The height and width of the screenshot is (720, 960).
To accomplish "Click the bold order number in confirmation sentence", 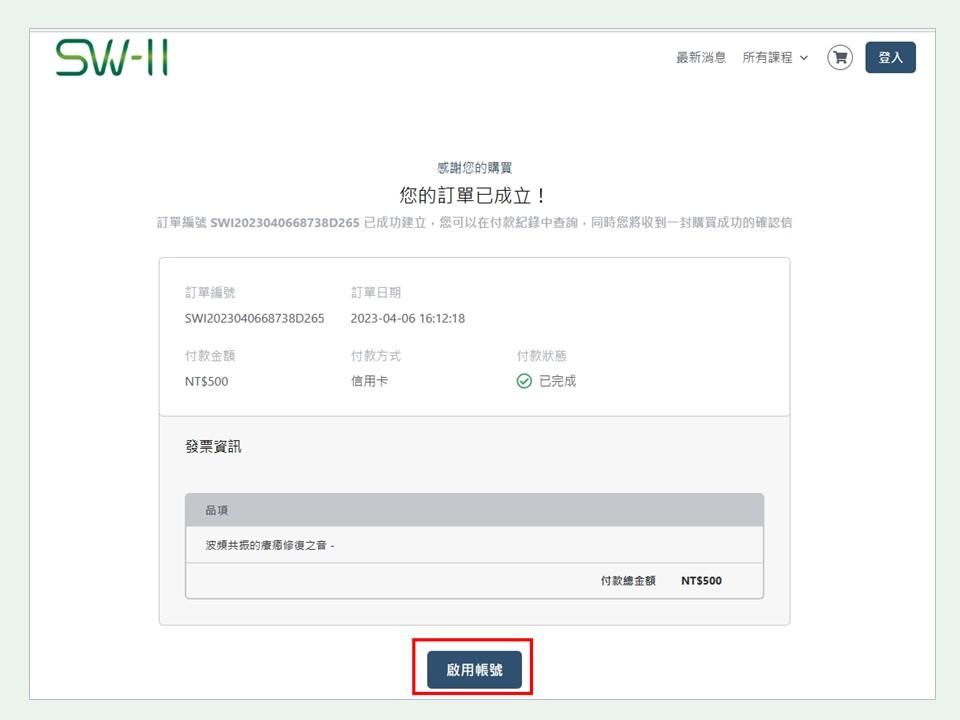I will click(x=285, y=222).
